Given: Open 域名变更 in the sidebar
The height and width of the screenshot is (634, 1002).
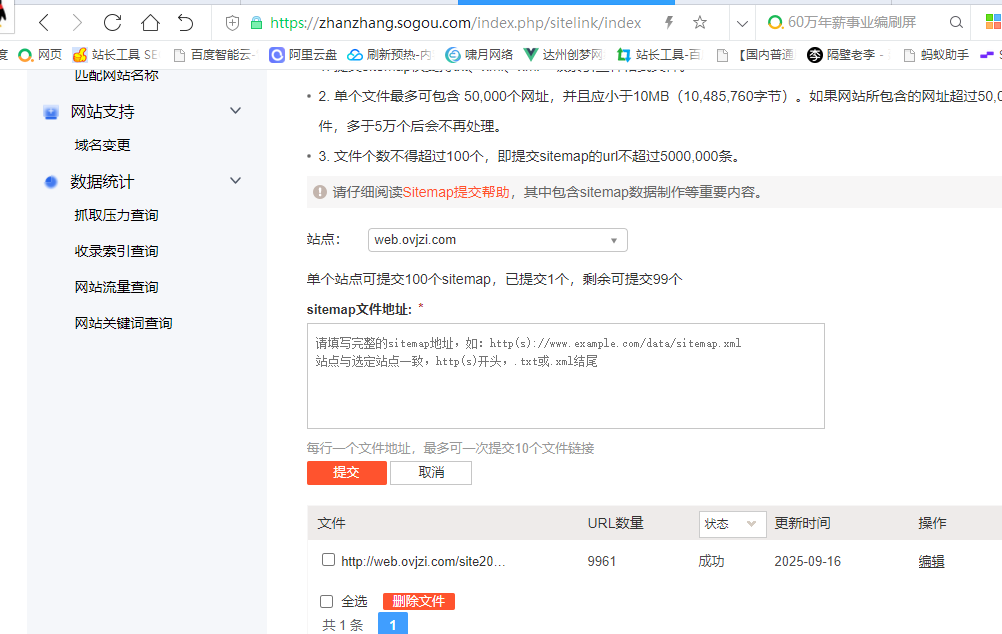Looking at the screenshot, I should (102, 145).
